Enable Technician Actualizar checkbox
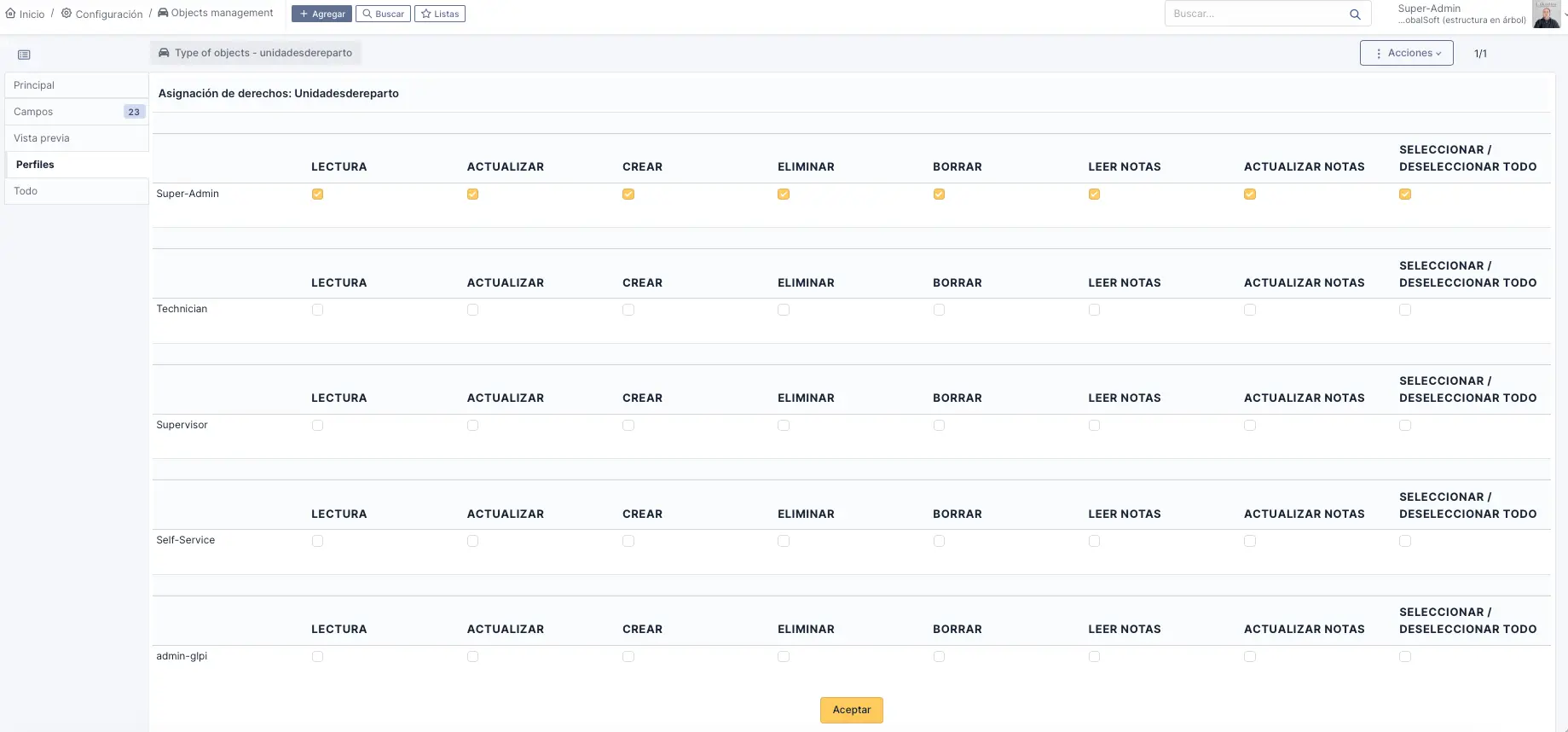1568x732 pixels. 472,310
